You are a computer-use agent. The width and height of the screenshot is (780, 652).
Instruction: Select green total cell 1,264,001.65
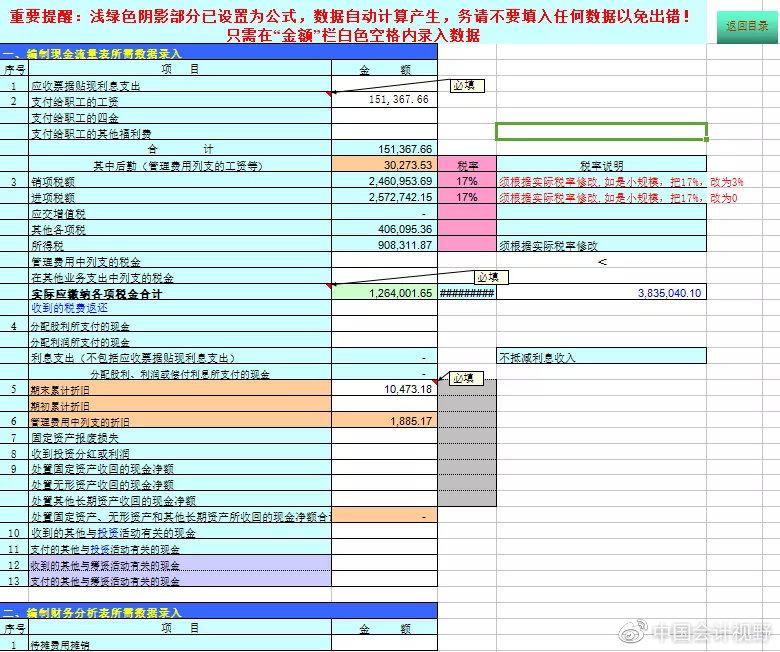385,292
